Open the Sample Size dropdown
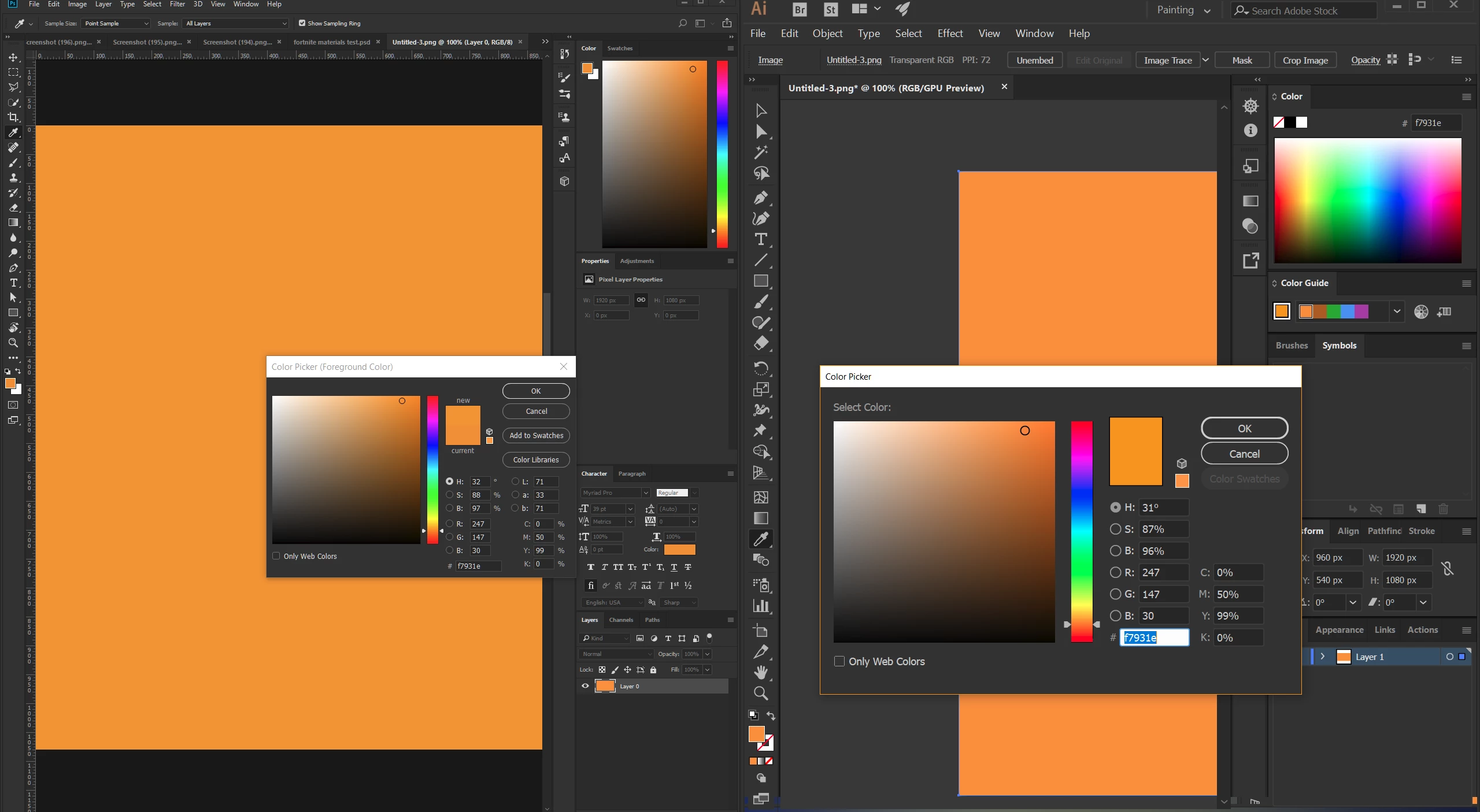The width and height of the screenshot is (1480, 812). click(x=116, y=23)
